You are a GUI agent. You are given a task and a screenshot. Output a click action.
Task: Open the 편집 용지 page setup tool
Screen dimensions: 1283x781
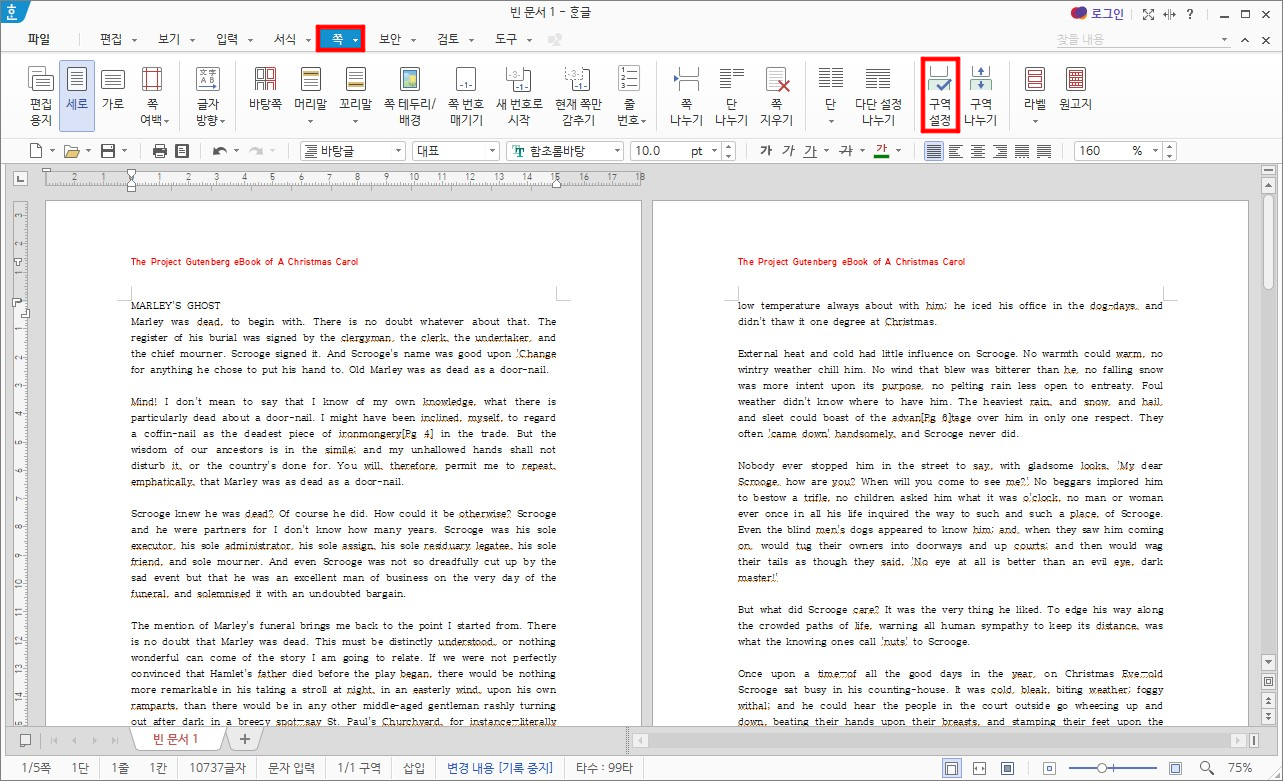coord(41,95)
